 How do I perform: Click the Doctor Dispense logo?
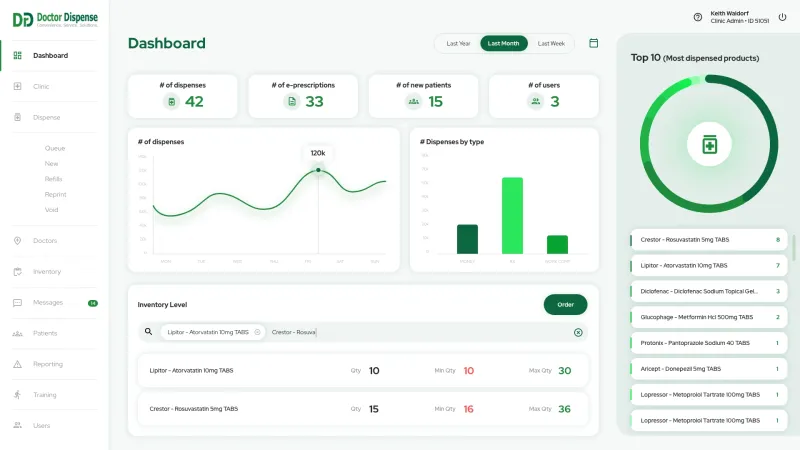pos(54,19)
